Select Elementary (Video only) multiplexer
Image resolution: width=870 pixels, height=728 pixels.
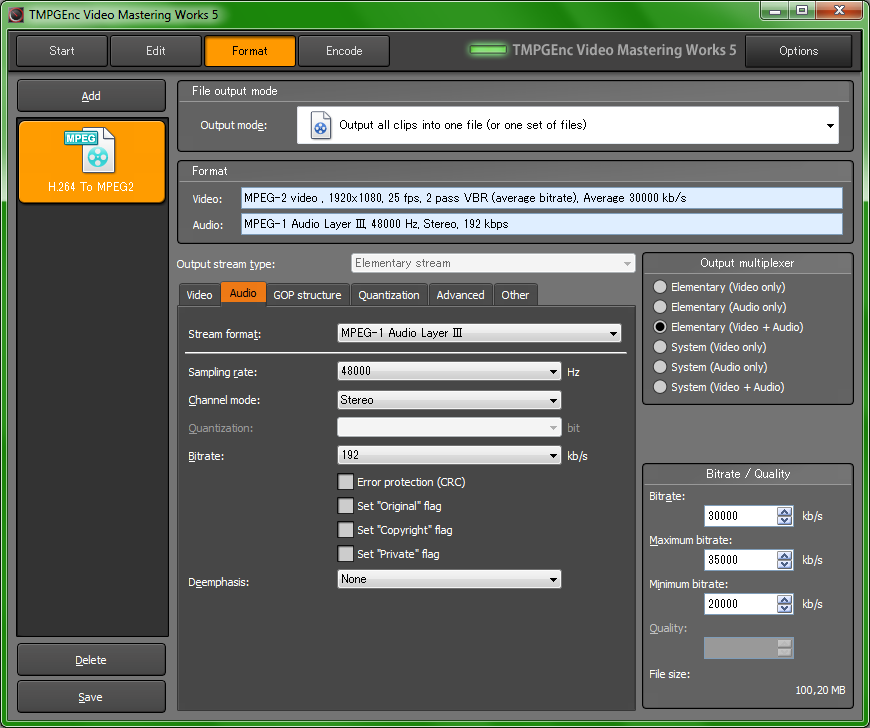click(x=660, y=287)
